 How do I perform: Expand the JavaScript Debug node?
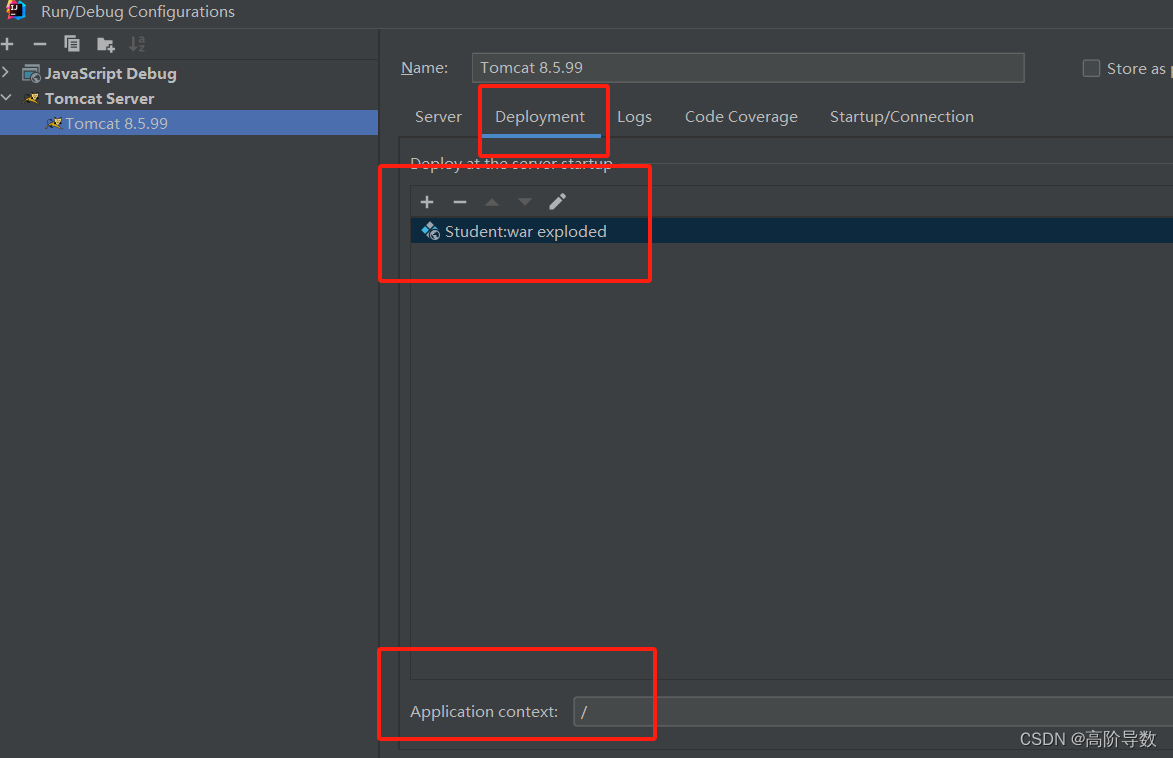(6, 73)
